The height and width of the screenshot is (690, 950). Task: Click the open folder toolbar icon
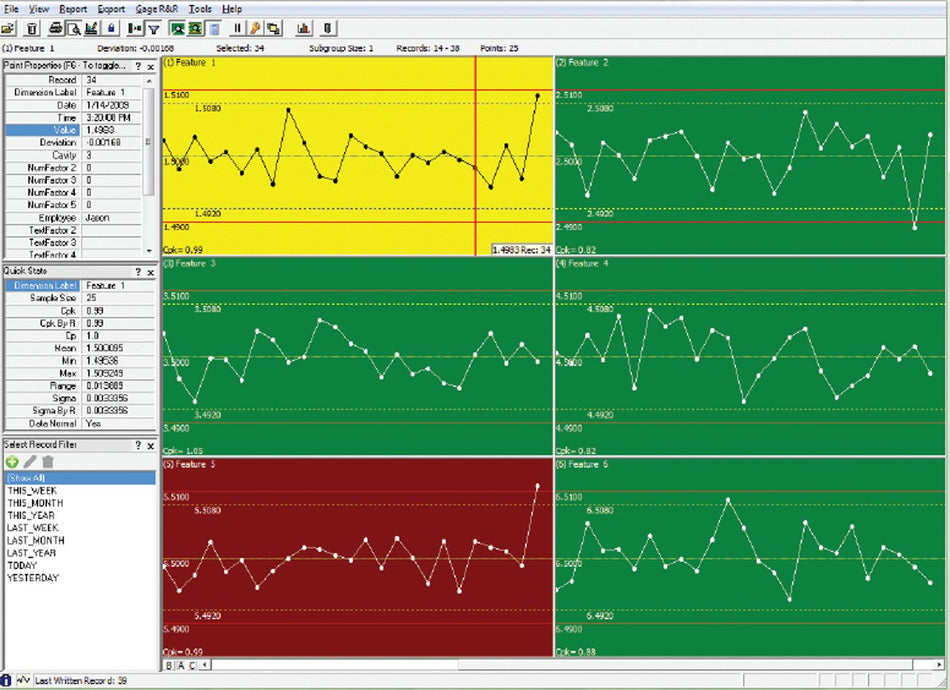click(x=8, y=28)
